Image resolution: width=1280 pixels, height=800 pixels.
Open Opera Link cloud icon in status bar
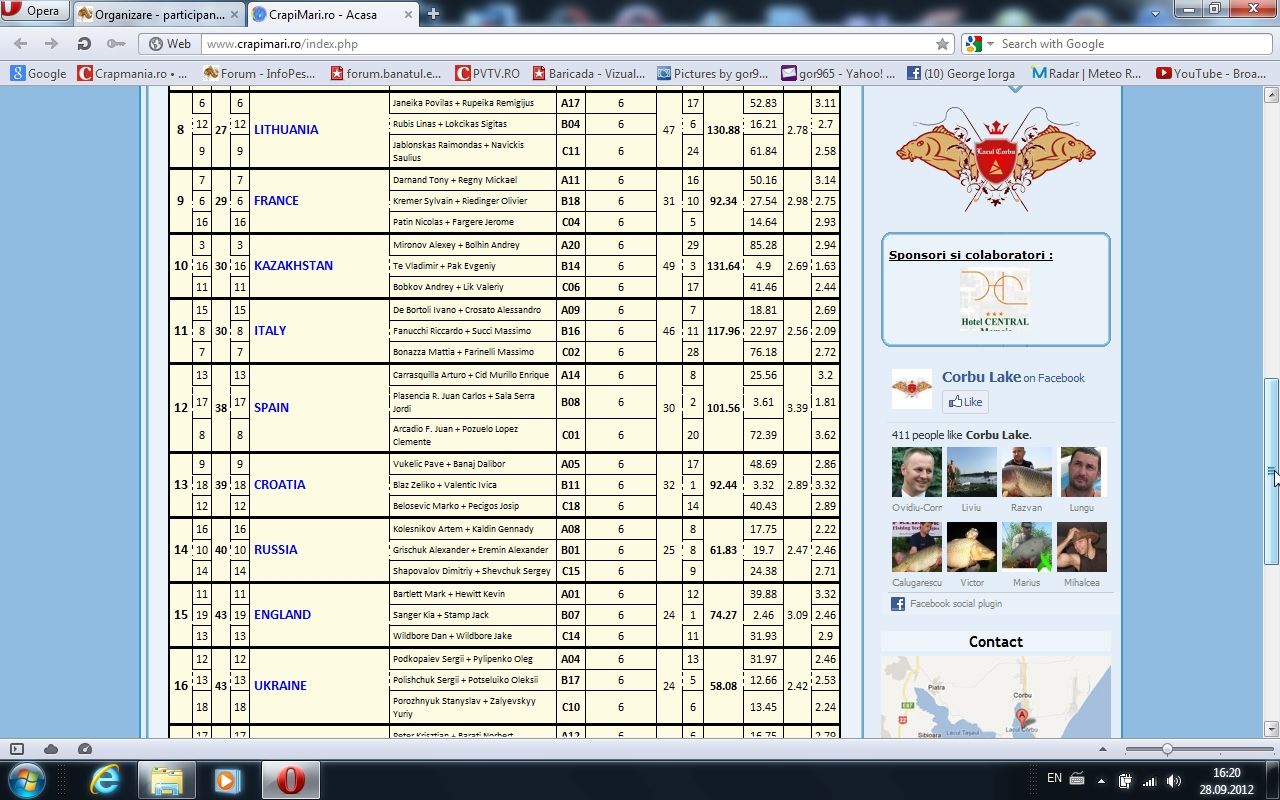click(x=51, y=749)
